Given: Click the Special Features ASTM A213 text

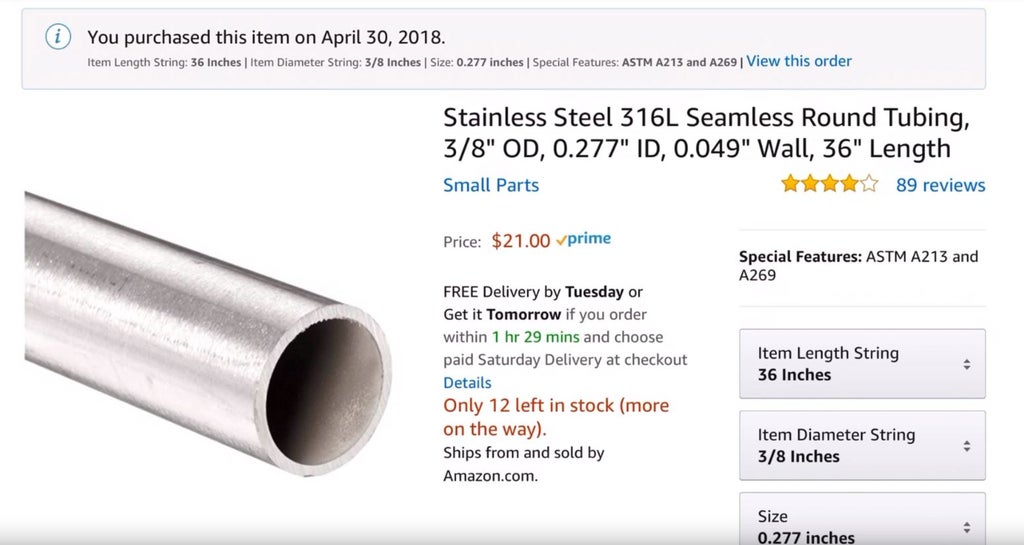Looking at the screenshot, I should click(858, 265).
